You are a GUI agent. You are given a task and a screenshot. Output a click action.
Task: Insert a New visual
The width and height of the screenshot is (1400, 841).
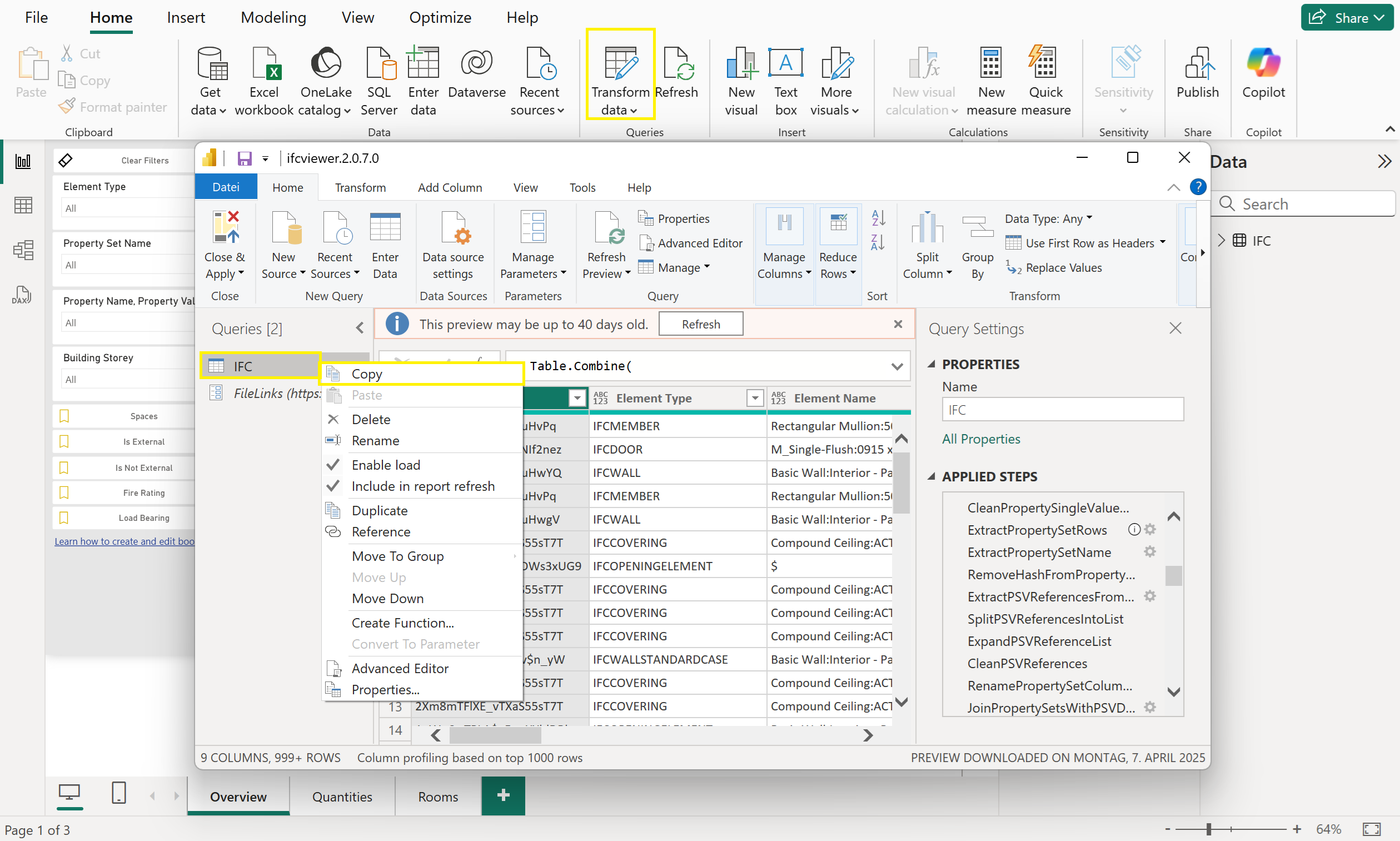click(x=741, y=81)
